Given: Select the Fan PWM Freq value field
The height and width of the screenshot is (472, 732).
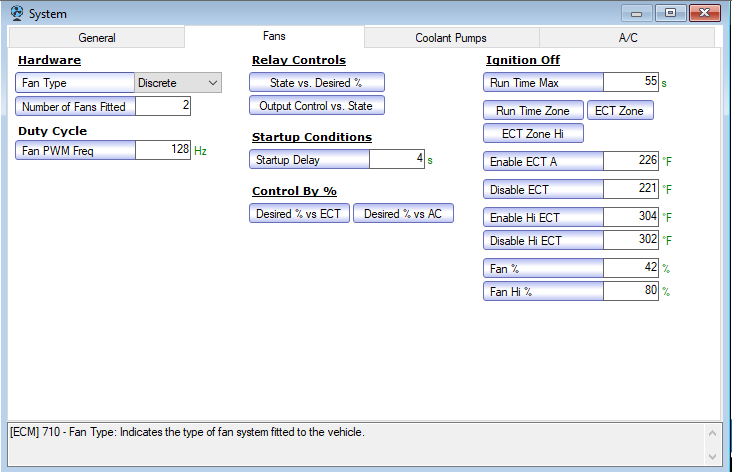Looking at the screenshot, I should (x=163, y=150).
